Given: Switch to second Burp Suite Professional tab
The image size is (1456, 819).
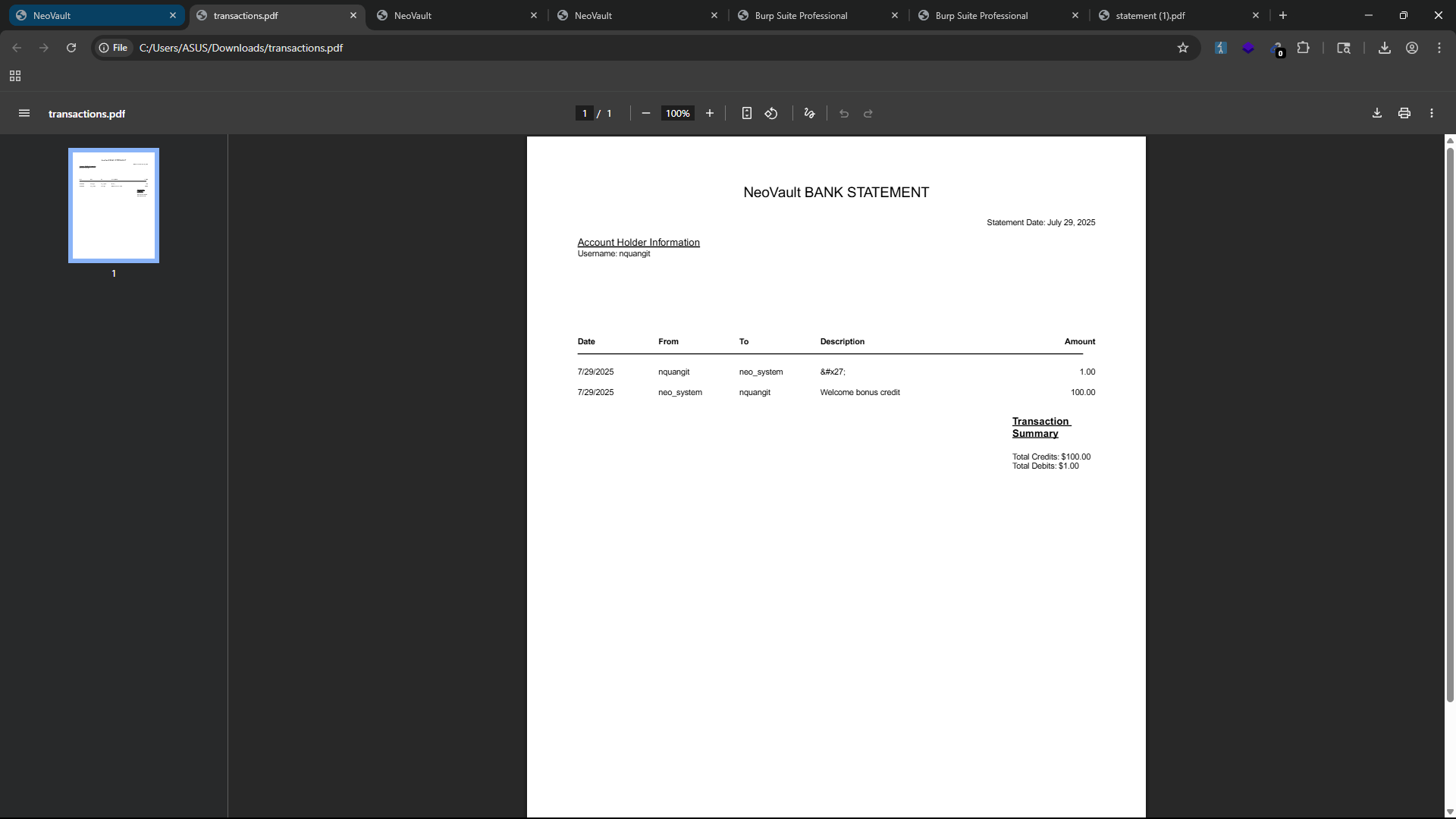Looking at the screenshot, I should coord(998,15).
